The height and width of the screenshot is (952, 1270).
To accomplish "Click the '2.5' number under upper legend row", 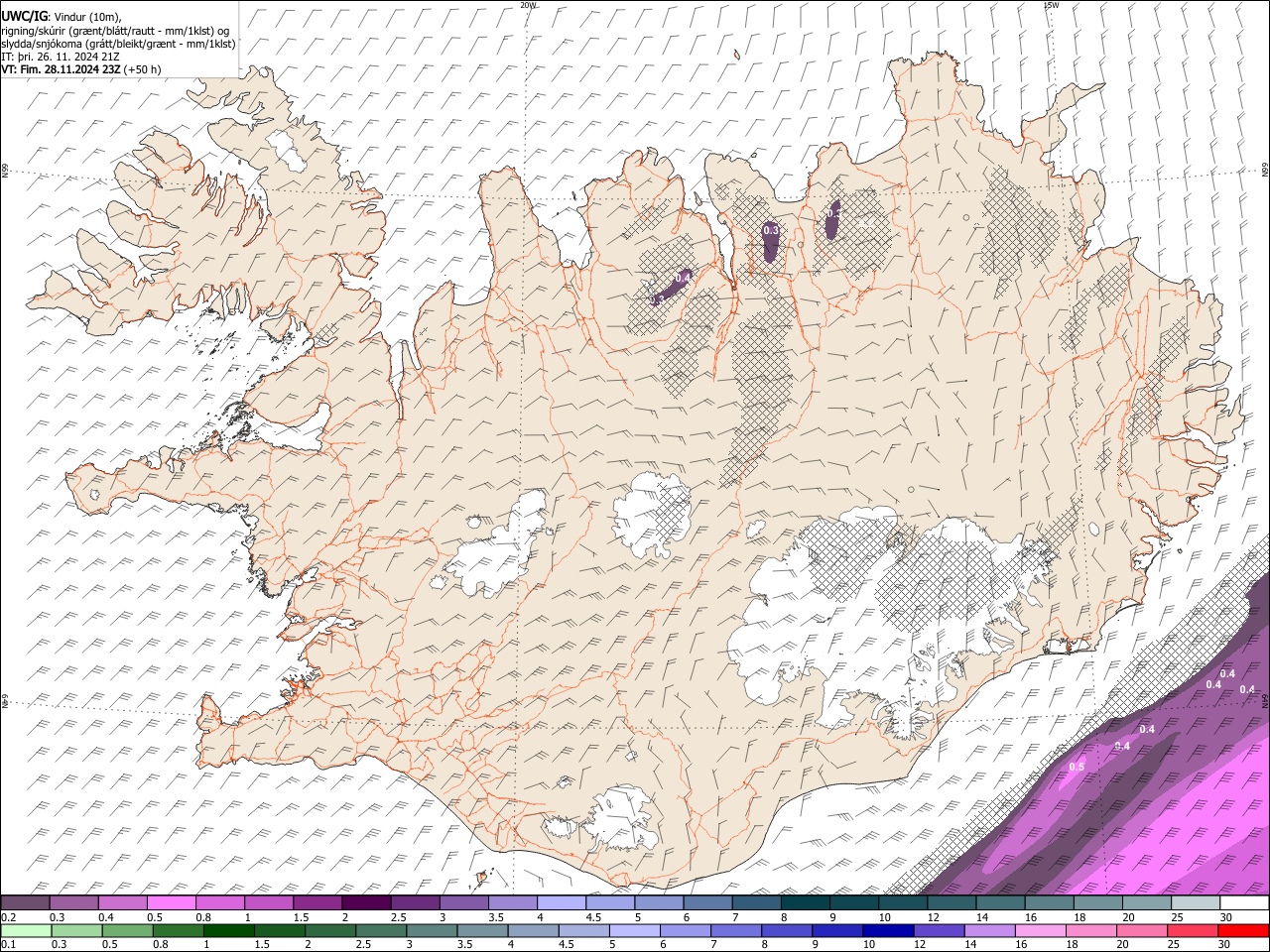I will [x=398, y=917].
